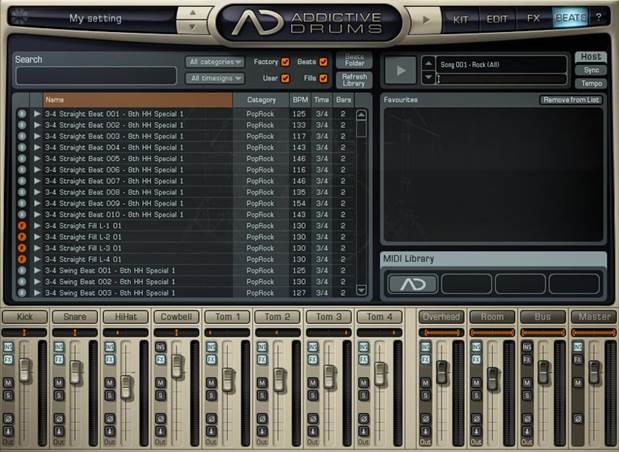Sort the list by Category column
This screenshot has height=452, width=619.
[261, 100]
